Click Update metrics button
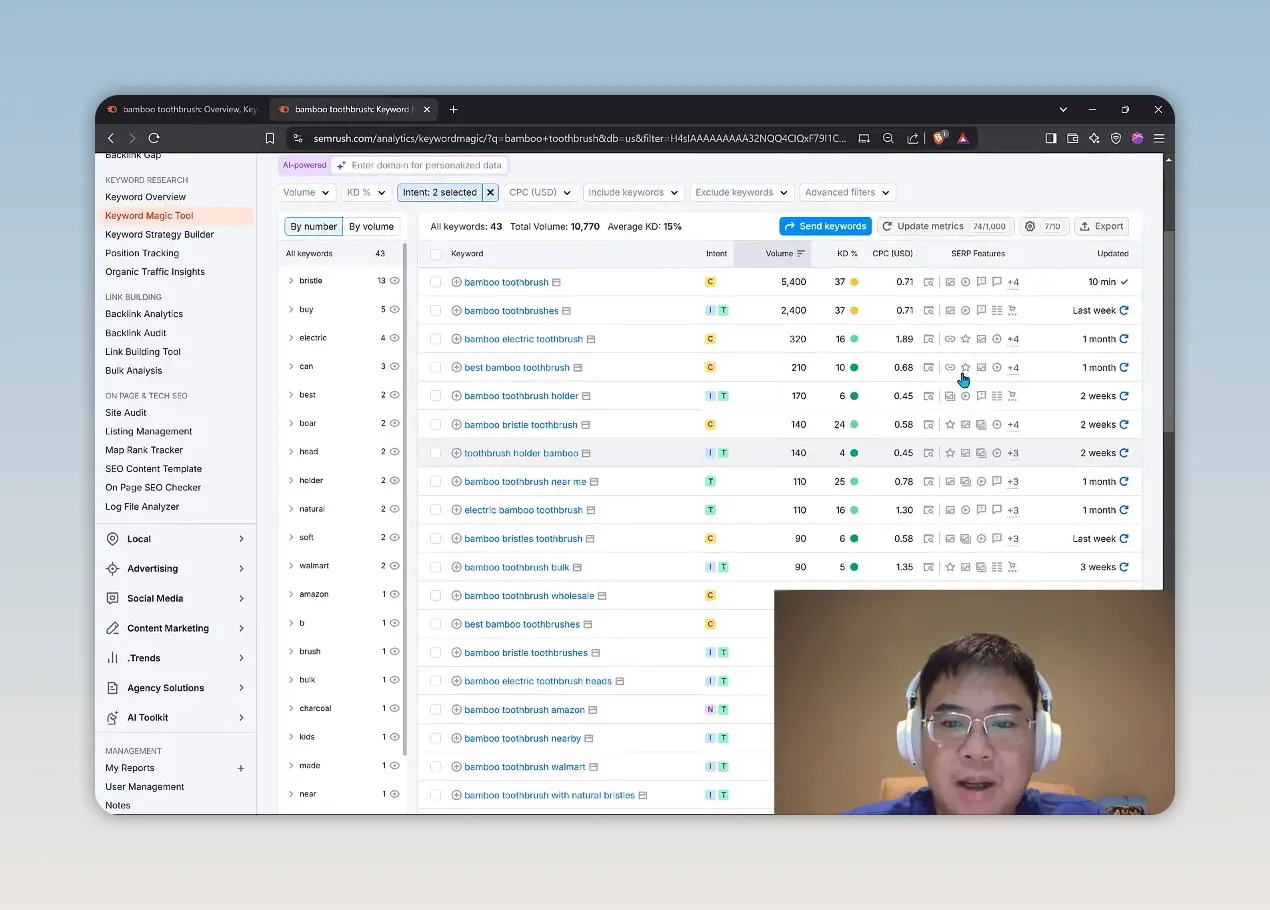The image size is (1270, 910). 945,226
